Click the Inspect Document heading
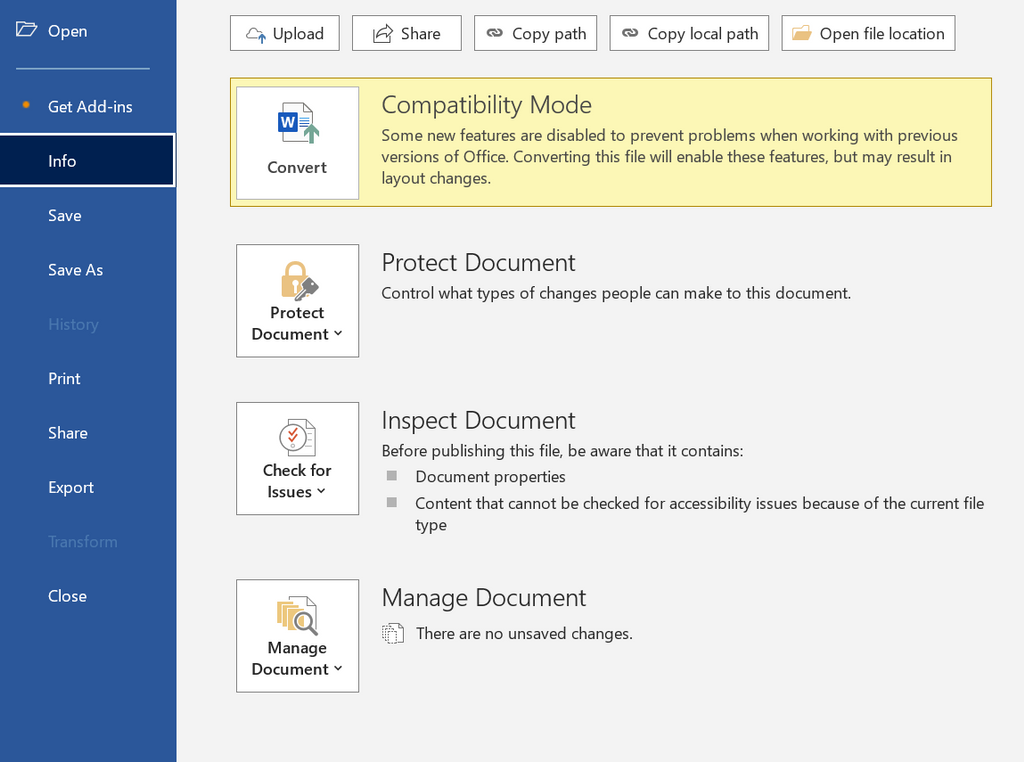Image resolution: width=1024 pixels, height=762 pixels. (x=478, y=421)
